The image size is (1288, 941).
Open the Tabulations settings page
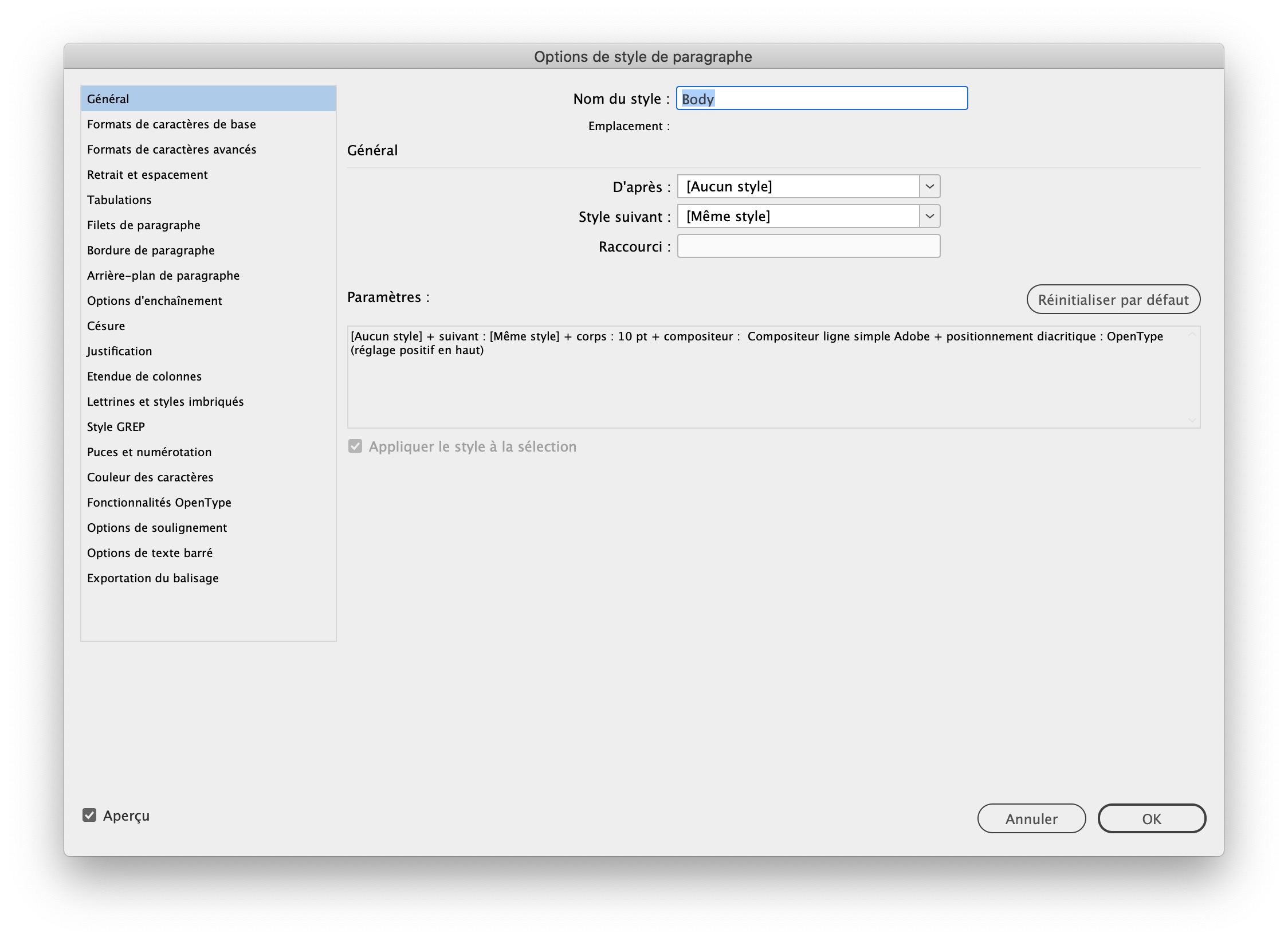tap(119, 199)
